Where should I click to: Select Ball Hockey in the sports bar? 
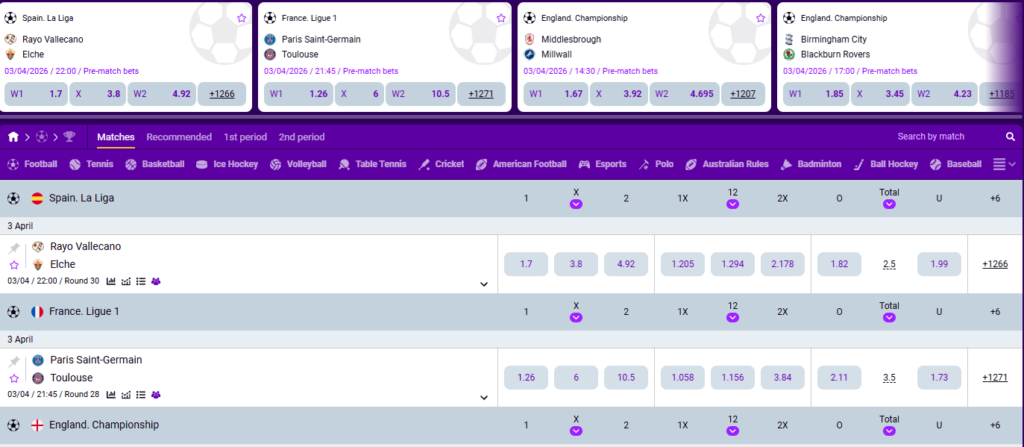click(x=886, y=164)
